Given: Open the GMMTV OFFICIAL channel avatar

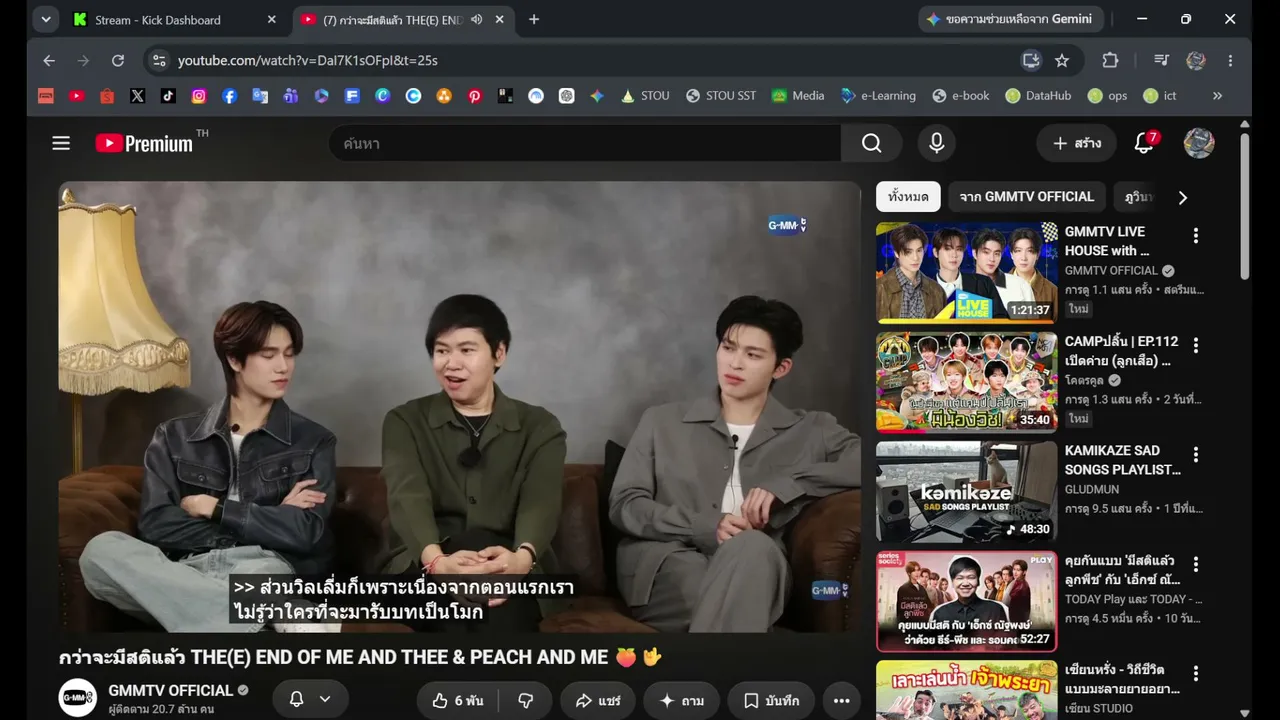Looking at the screenshot, I should tap(77, 698).
